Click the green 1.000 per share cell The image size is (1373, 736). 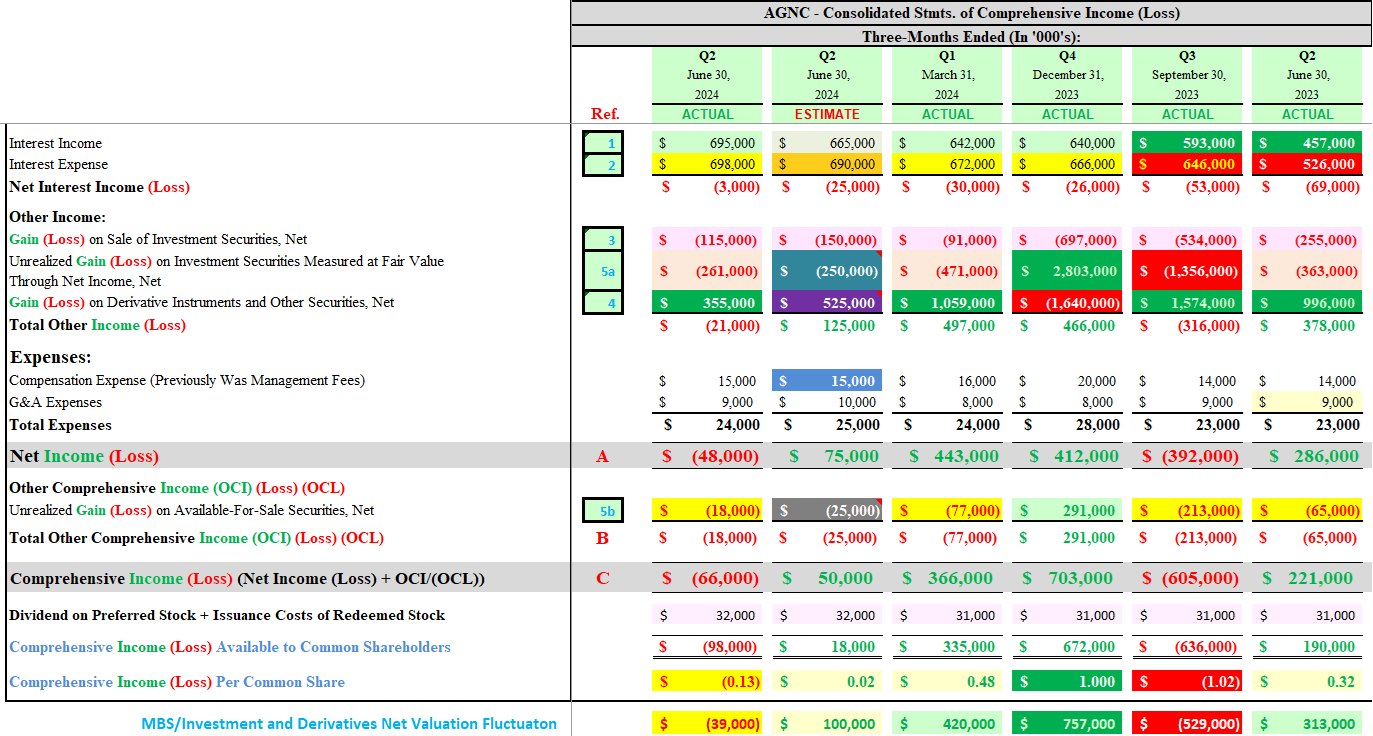(1067, 682)
